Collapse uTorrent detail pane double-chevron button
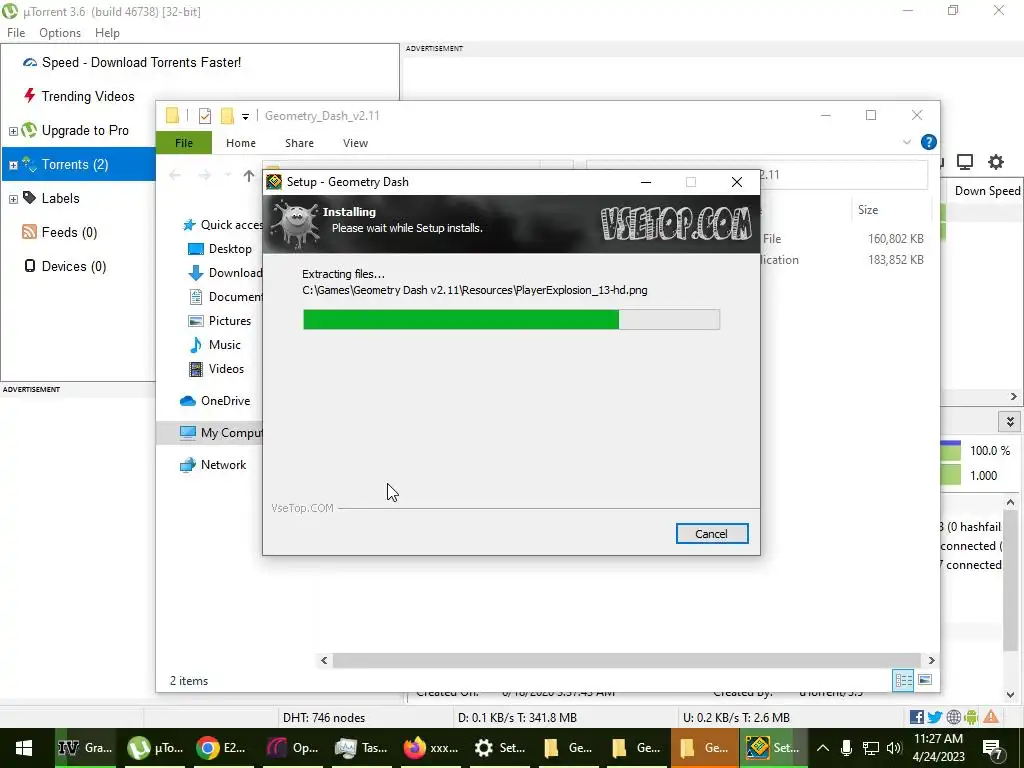This screenshot has height=768, width=1024. pyautogui.click(x=1010, y=422)
